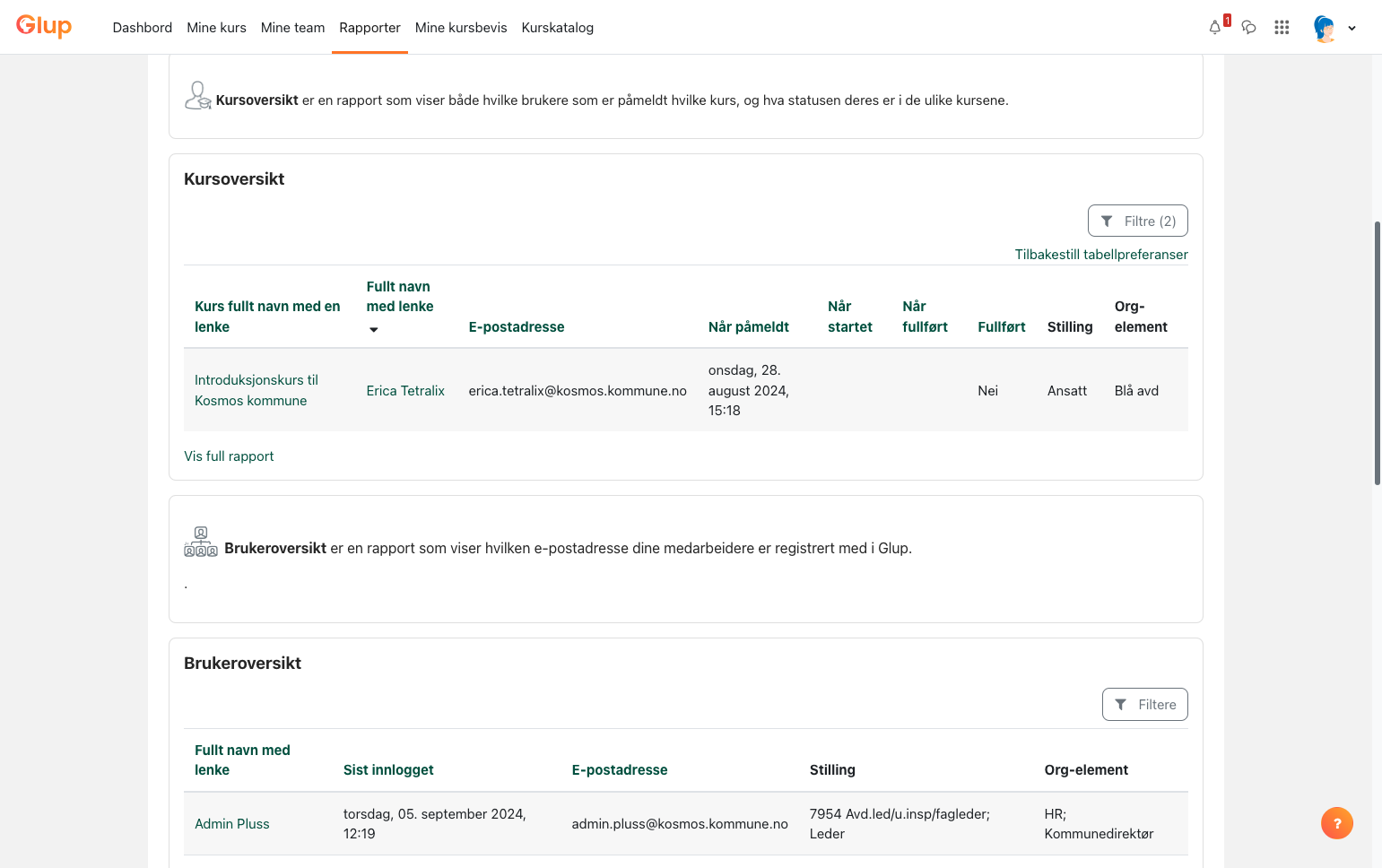The image size is (1382, 868).
Task: Open the Glup logo home link
Action: (44, 26)
